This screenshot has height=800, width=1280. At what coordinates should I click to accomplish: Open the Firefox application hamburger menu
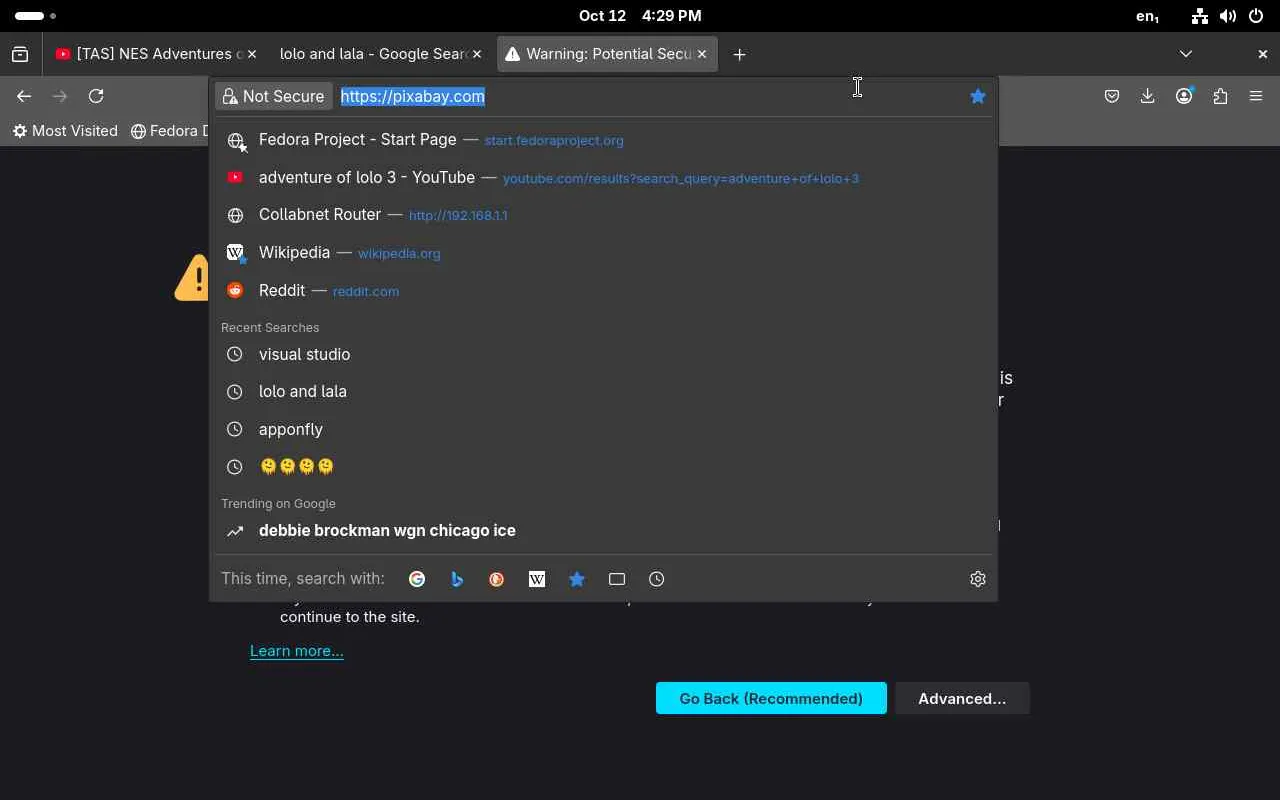[1256, 96]
